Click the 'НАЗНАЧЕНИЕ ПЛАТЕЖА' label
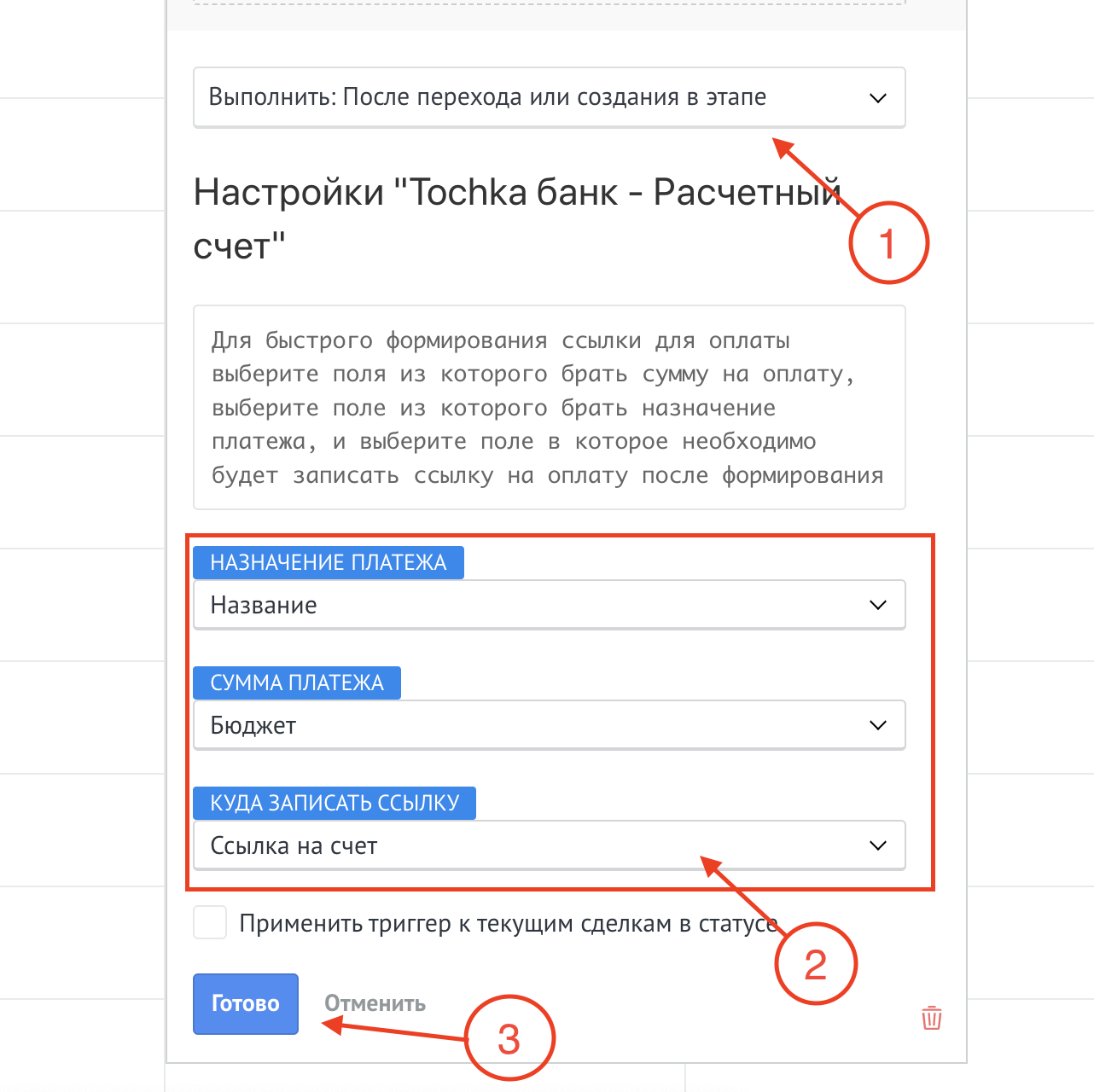The image size is (1094, 1092). [329, 562]
